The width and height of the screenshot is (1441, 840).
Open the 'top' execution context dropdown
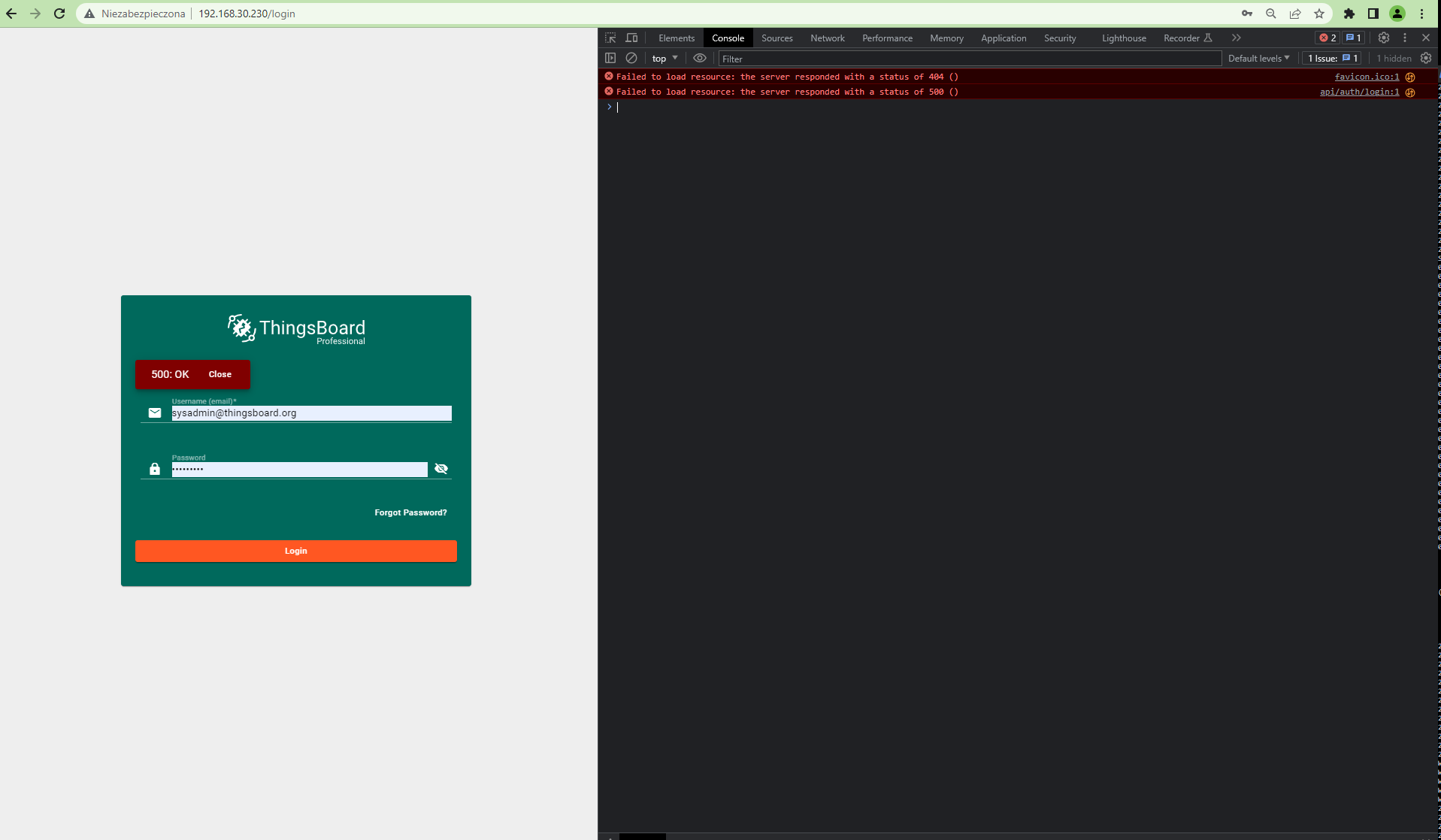(x=664, y=58)
